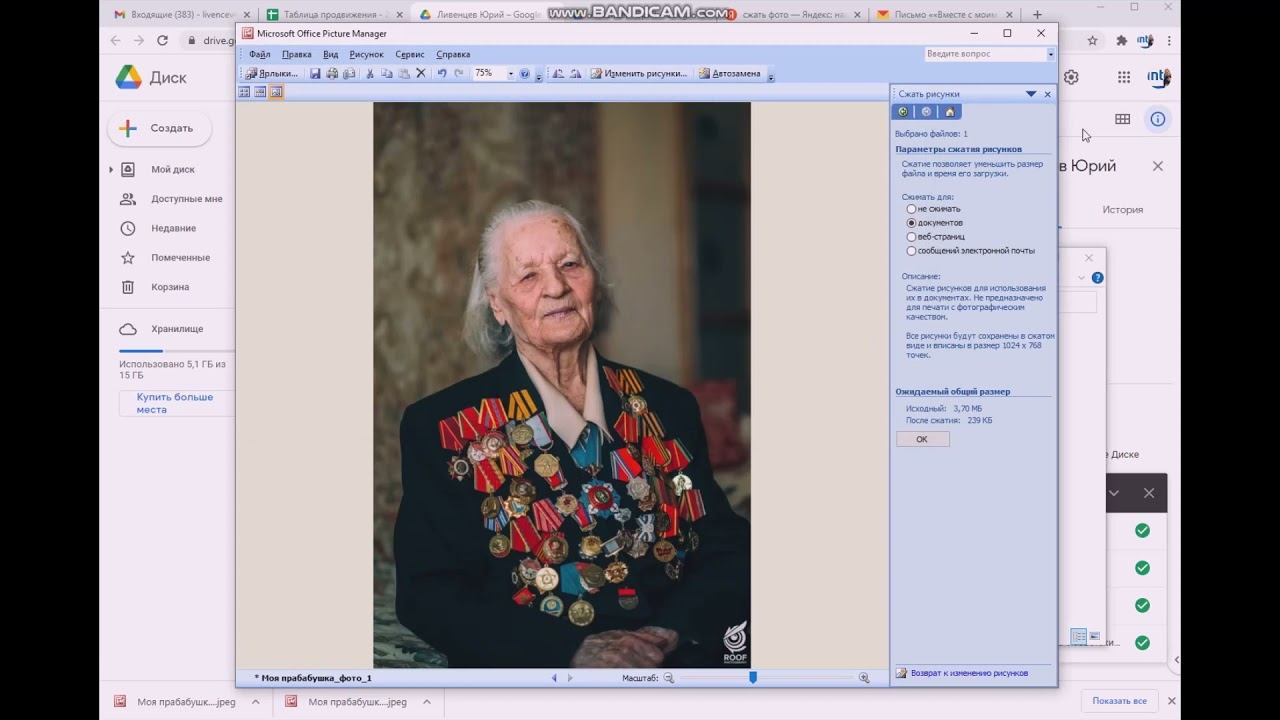This screenshot has width=1280, height=720.
Task: Select 'не сжимать' radio option
Action: [x=911, y=209]
